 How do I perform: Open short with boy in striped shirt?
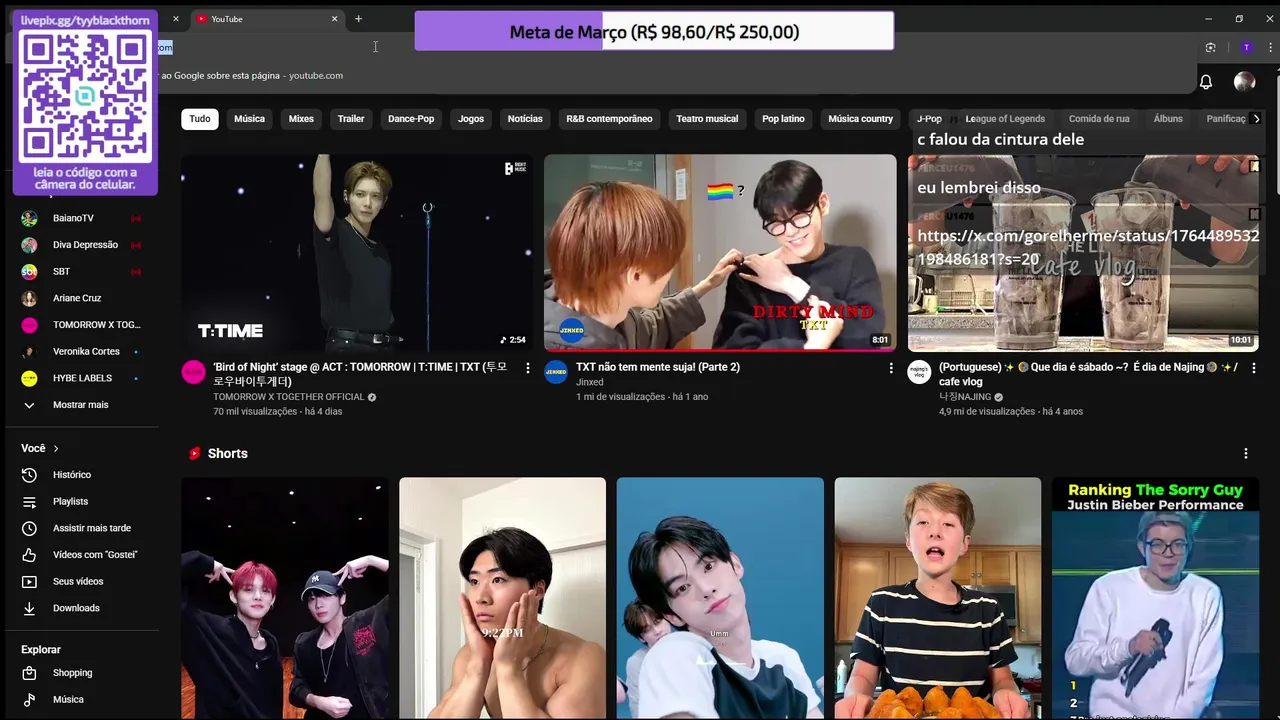click(x=938, y=598)
